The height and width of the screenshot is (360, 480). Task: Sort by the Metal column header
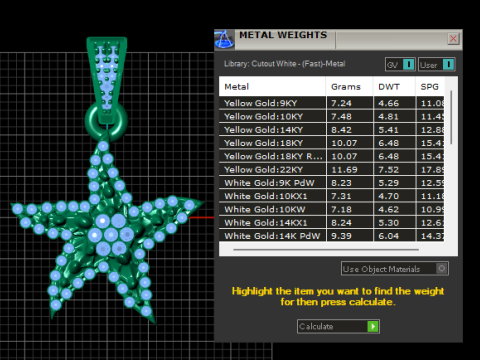tap(272, 87)
